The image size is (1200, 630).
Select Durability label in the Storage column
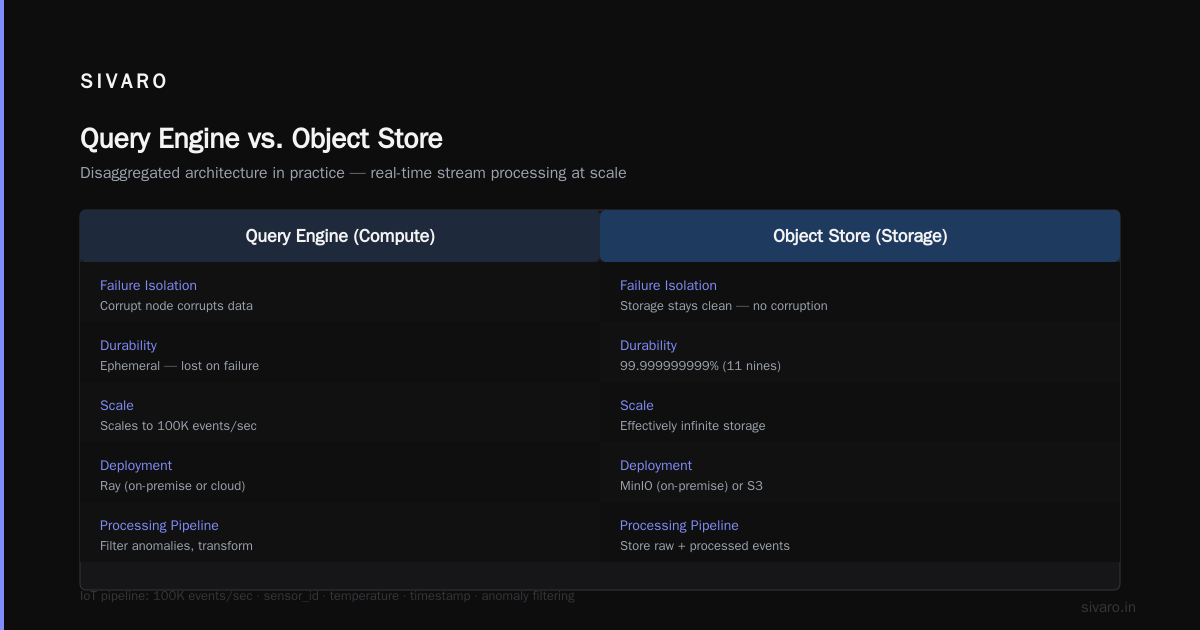pos(648,346)
